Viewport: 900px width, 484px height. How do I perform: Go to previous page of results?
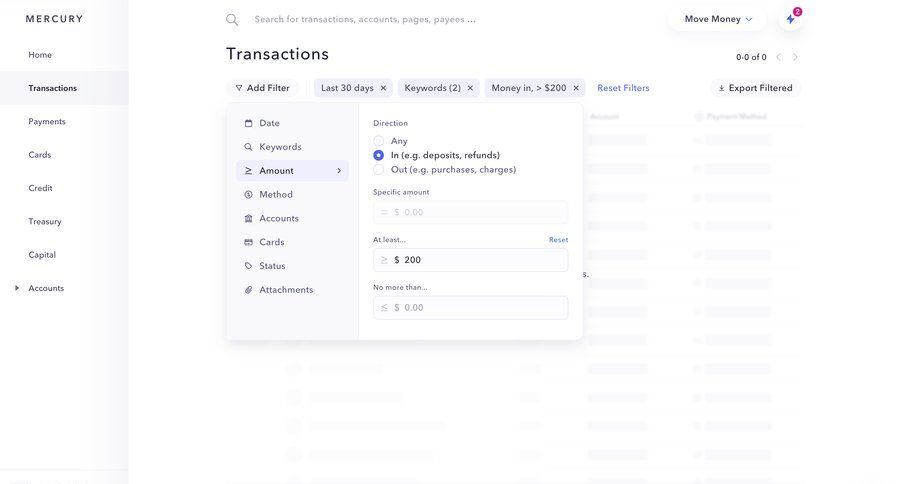pyautogui.click(x=779, y=57)
